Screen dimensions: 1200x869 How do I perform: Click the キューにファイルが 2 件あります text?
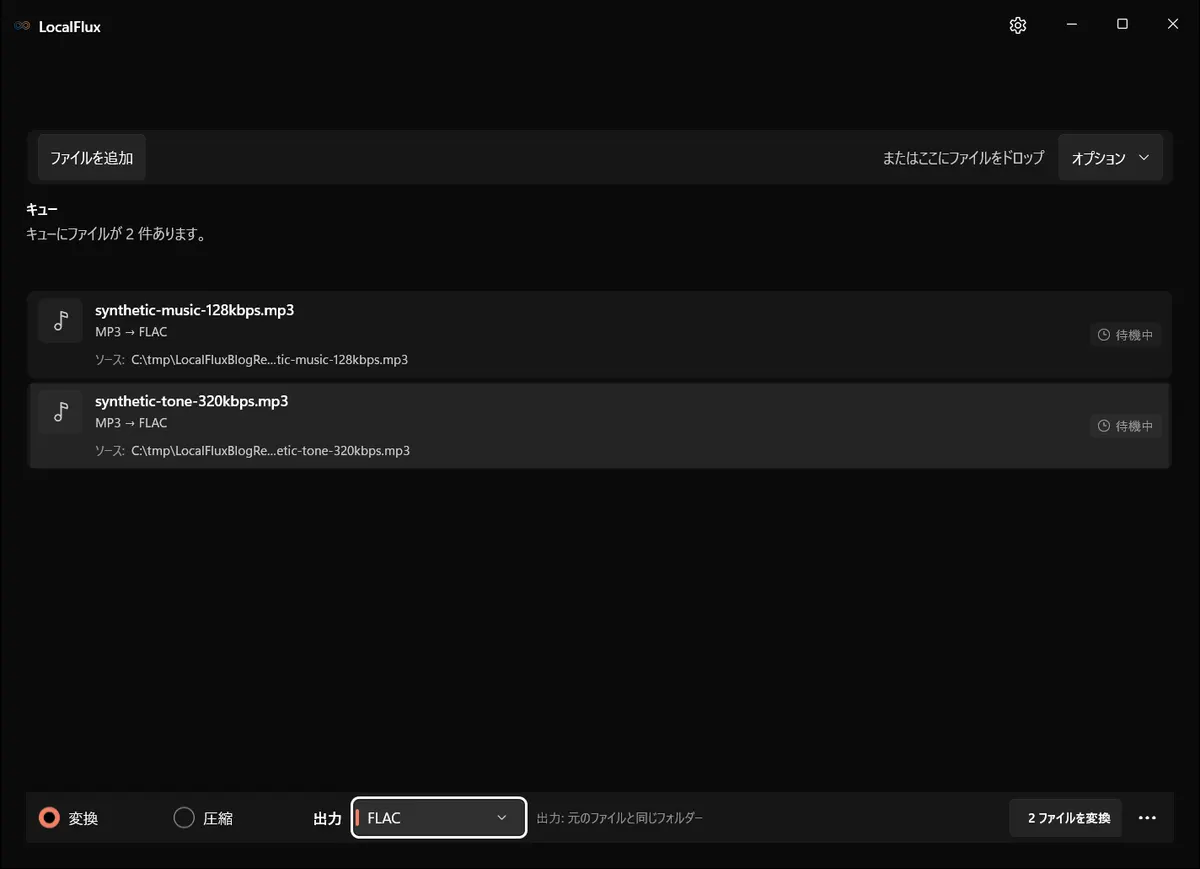point(116,235)
